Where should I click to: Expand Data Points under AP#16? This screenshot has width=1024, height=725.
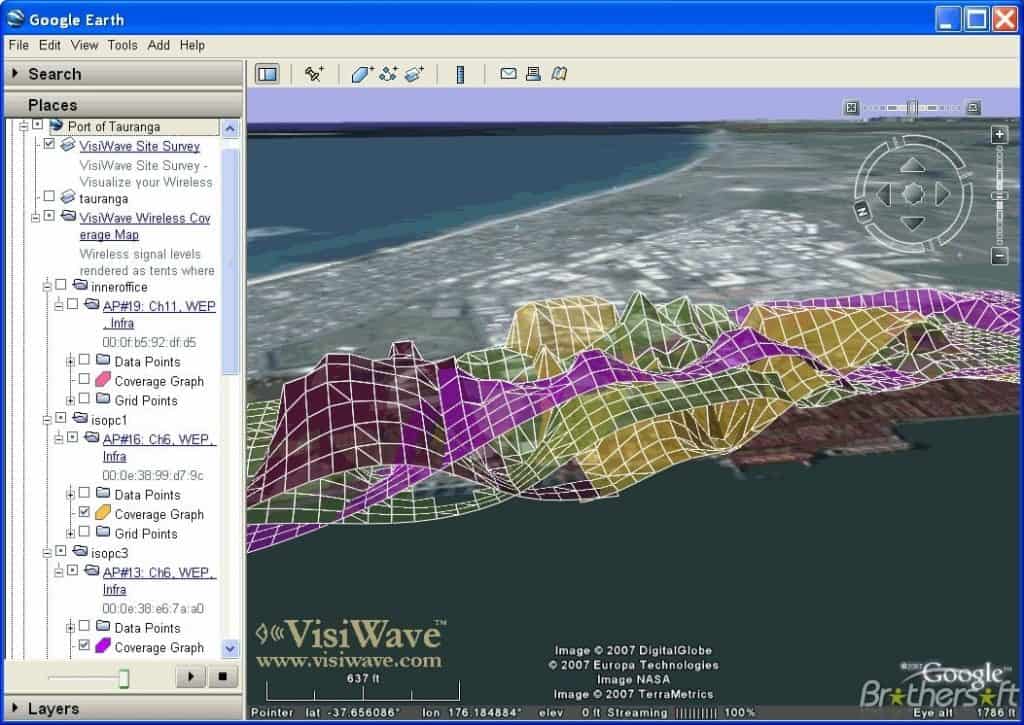pyautogui.click(x=71, y=494)
